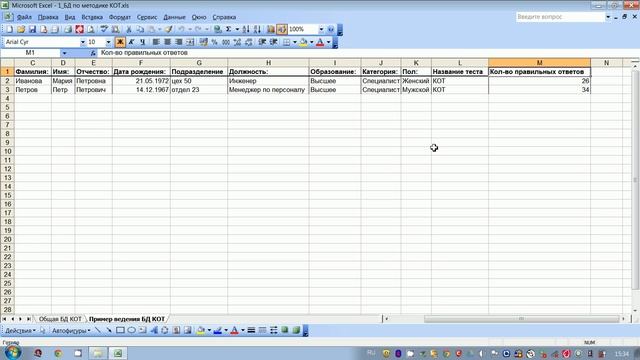Merge and center the selected cells
This screenshot has height=360, width=640.
190,42
